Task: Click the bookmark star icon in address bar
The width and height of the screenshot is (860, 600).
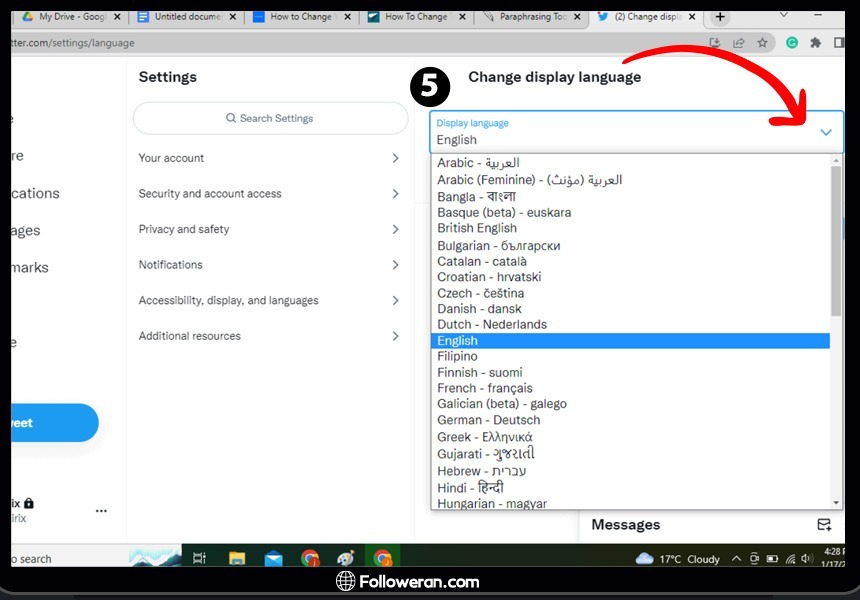Action: click(763, 43)
